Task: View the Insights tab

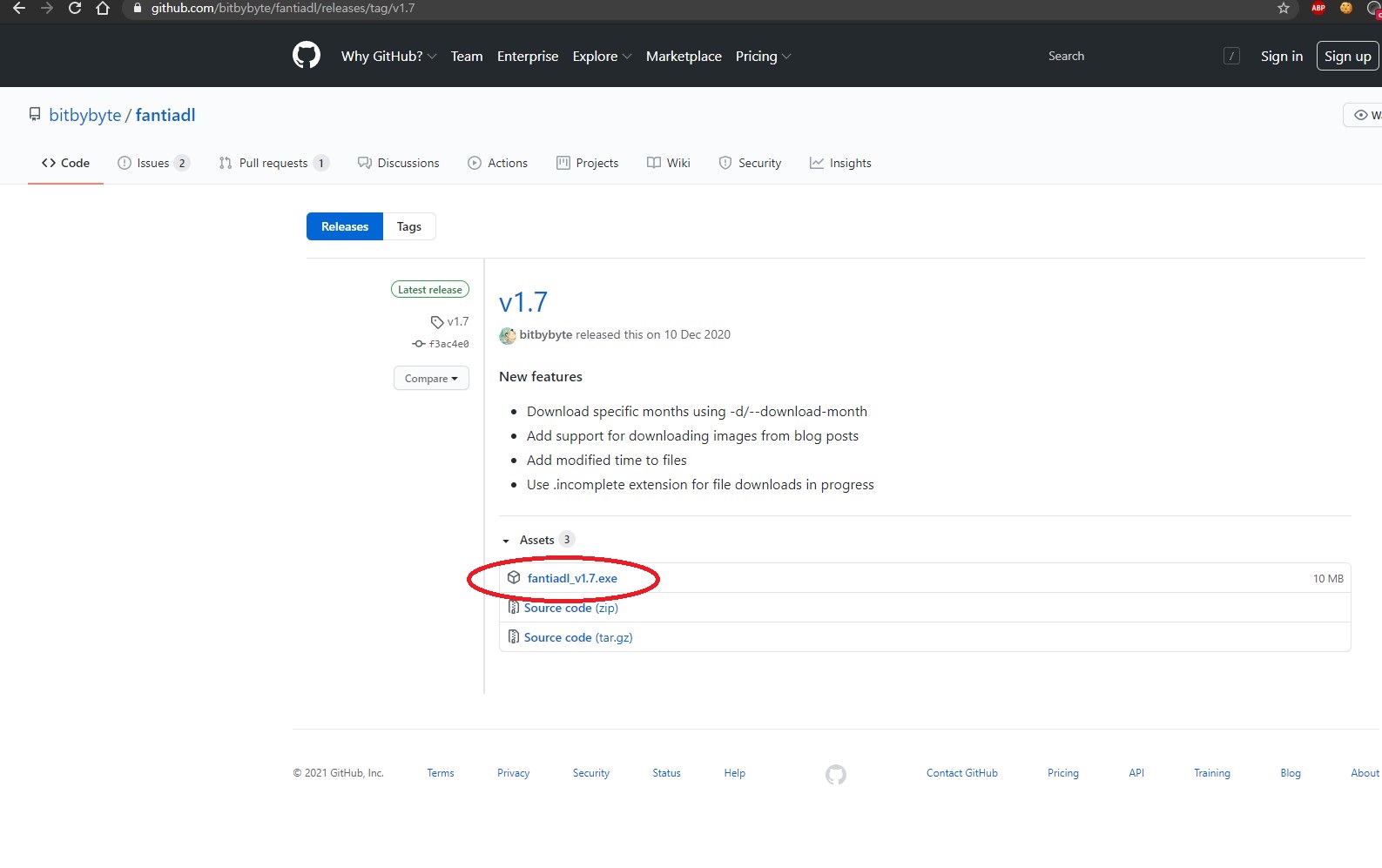Action: click(840, 163)
